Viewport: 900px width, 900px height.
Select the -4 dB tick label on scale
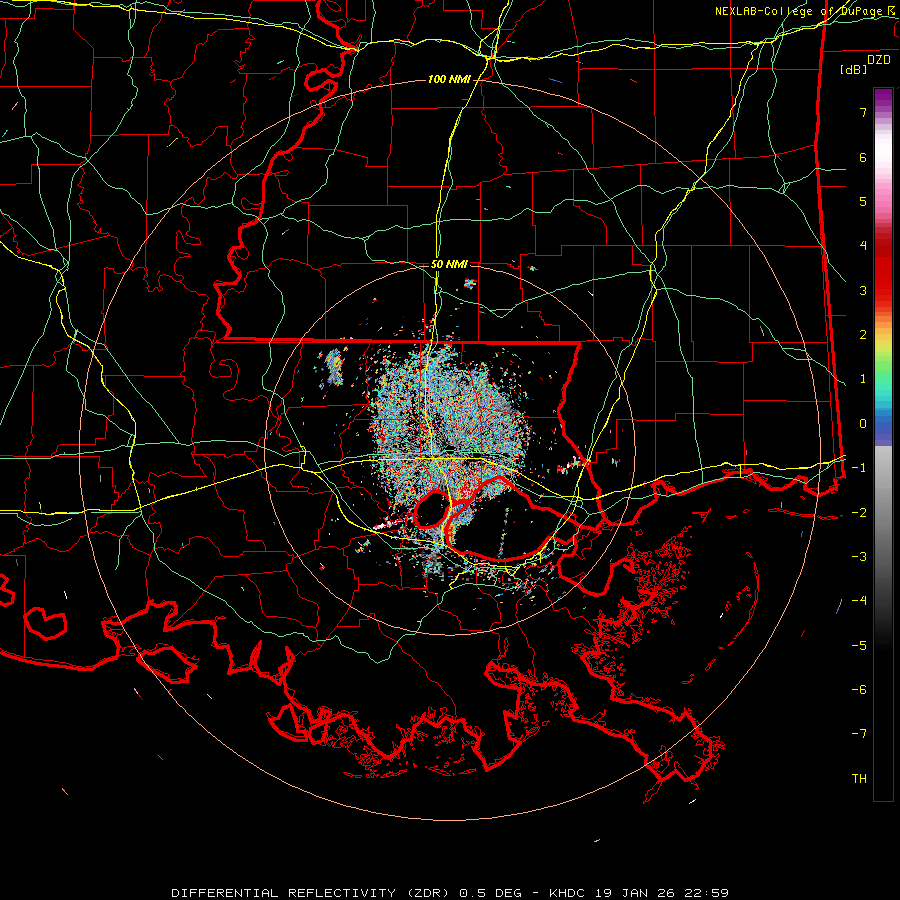(x=859, y=601)
